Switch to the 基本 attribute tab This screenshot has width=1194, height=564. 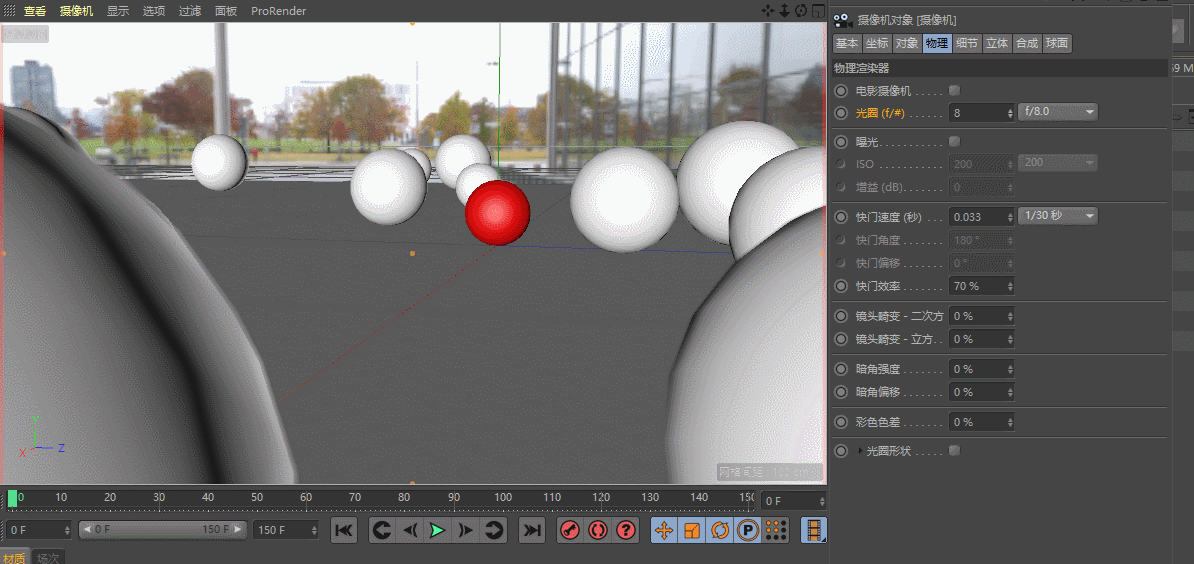847,43
